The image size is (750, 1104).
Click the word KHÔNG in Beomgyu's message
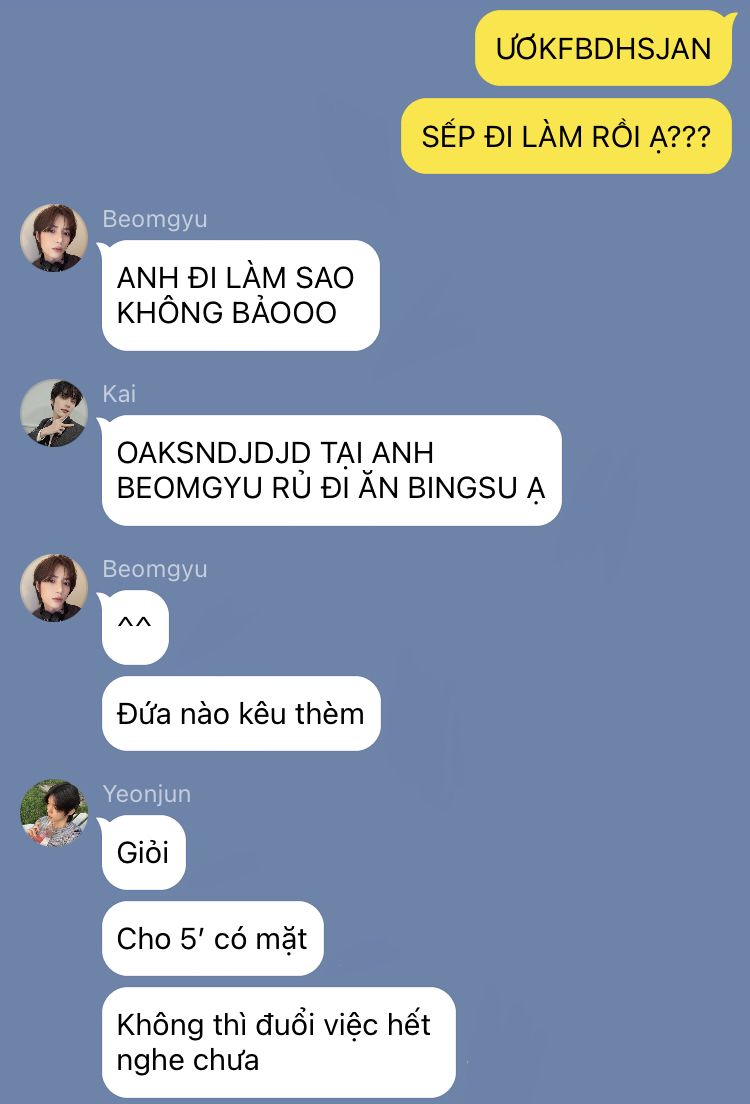coord(170,313)
